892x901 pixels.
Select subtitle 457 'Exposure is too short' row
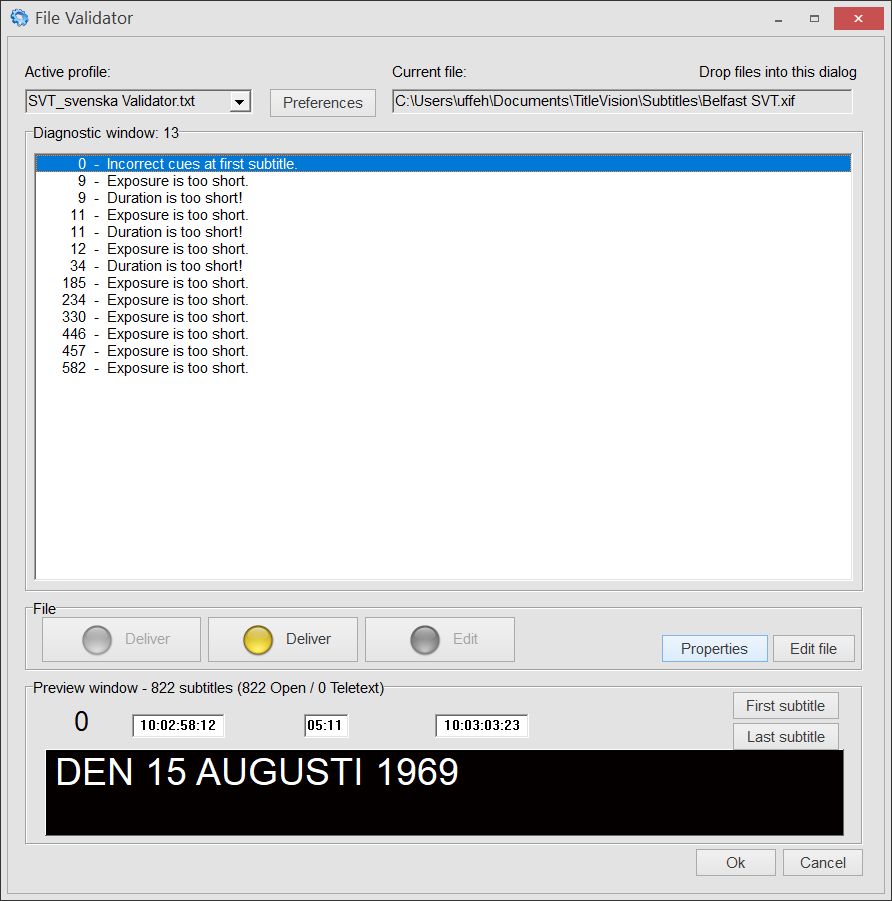pyautogui.click(x=443, y=351)
